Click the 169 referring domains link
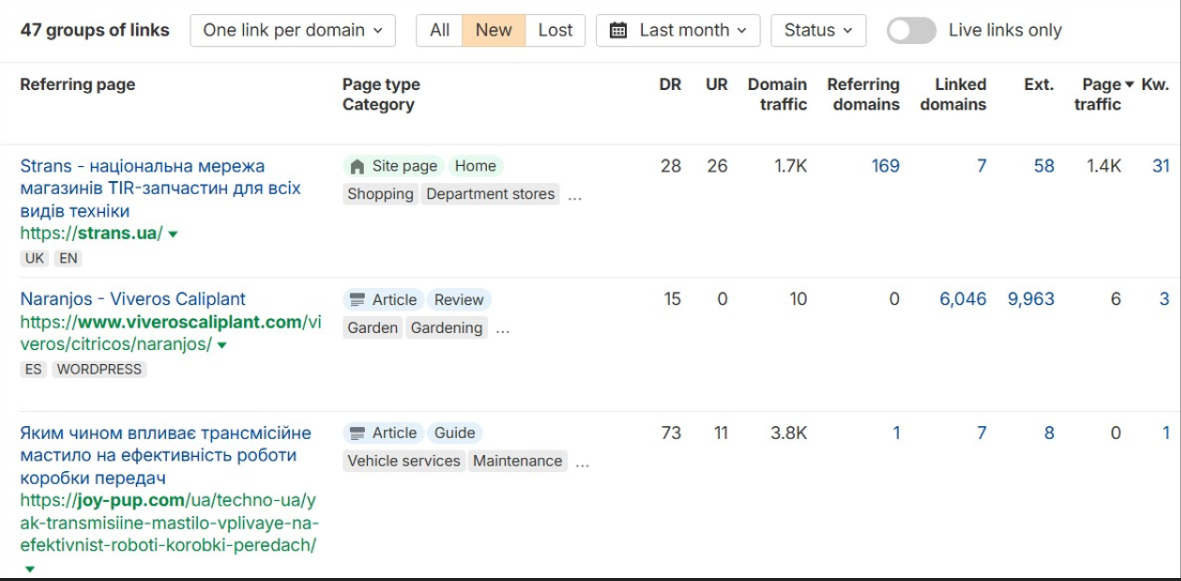 pos(885,166)
